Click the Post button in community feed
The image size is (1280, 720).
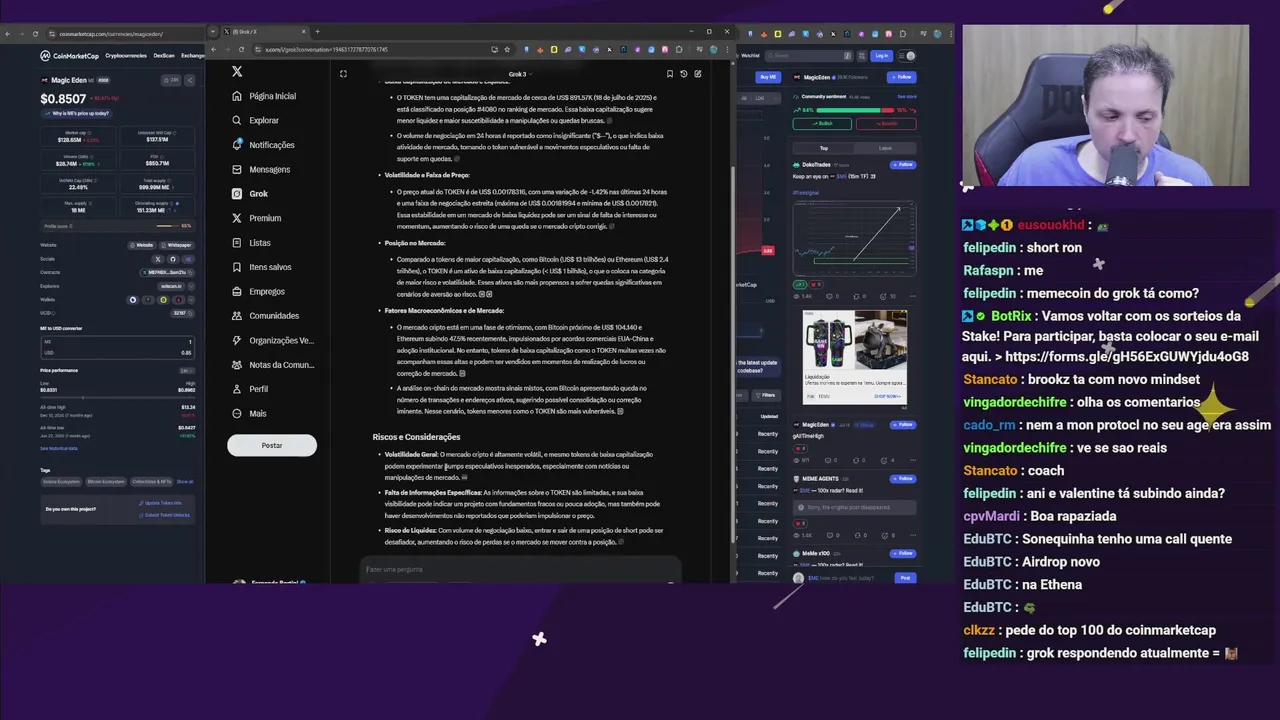905,578
